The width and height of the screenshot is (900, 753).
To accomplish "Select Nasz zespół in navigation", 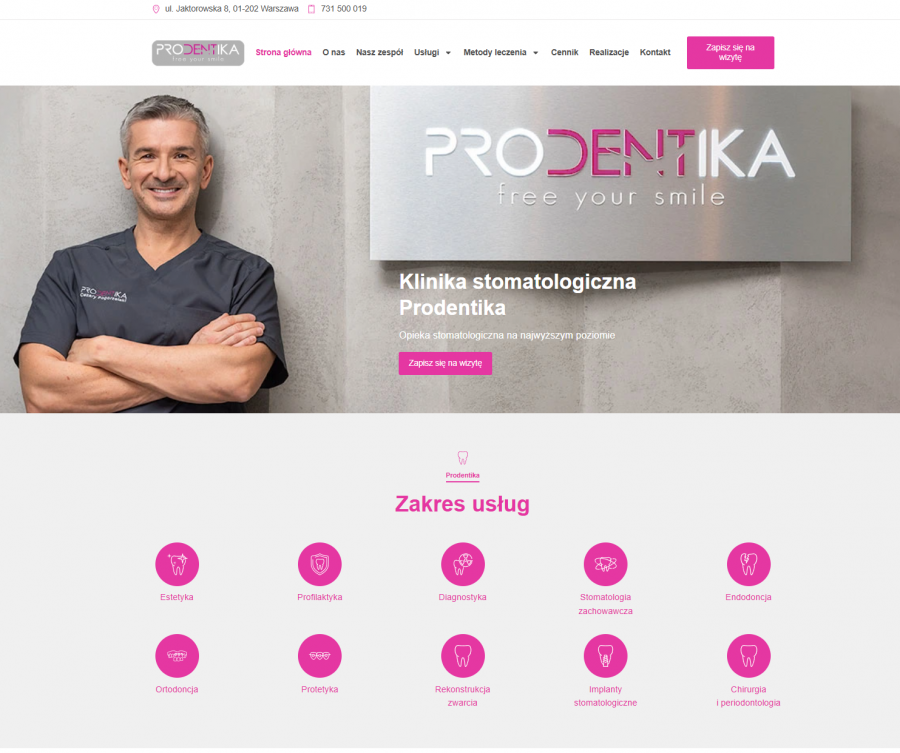I will pyautogui.click(x=379, y=52).
